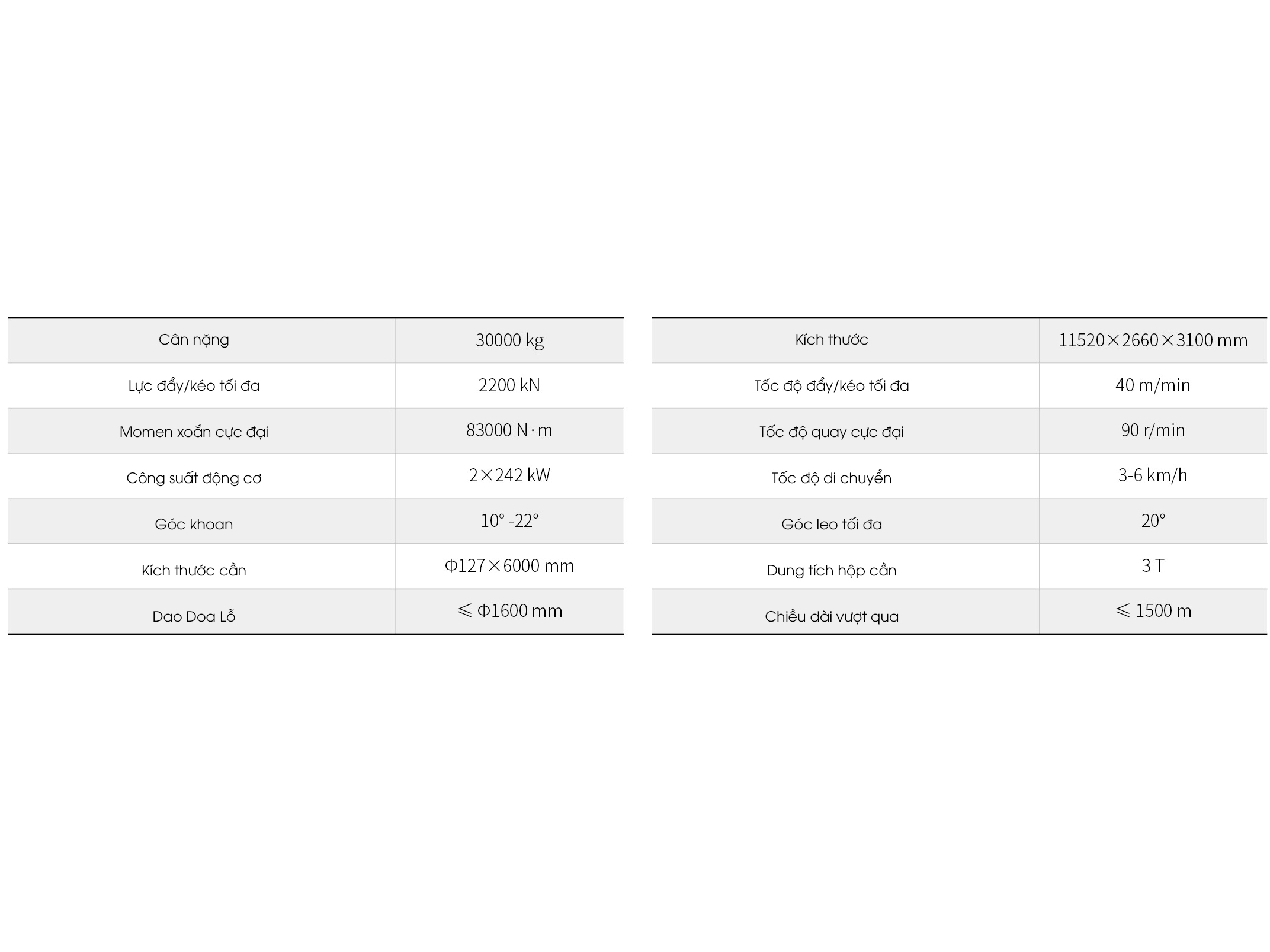Select the Φ127×6000 mm value
This screenshot has width=1270, height=952.
[509, 566]
